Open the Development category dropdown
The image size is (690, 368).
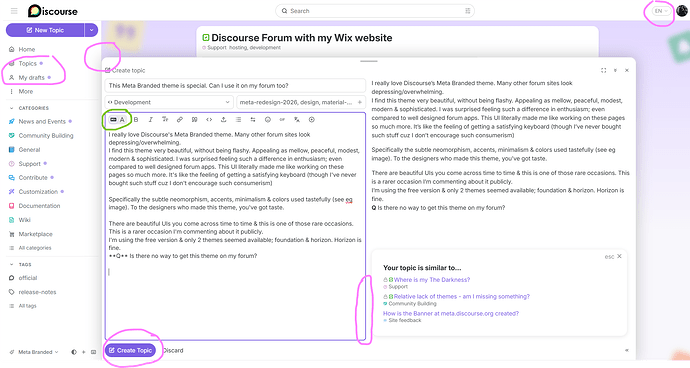point(169,102)
